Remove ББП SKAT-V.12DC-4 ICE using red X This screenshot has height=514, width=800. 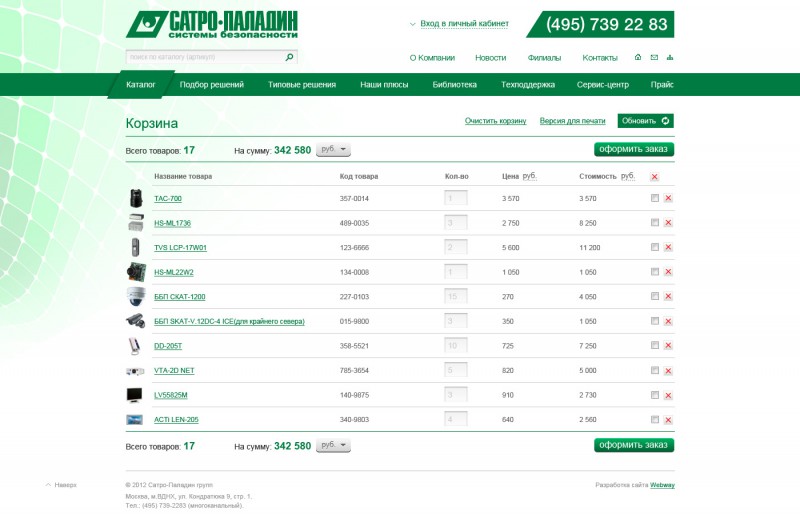pyautogui.click(x=668, y=321)
